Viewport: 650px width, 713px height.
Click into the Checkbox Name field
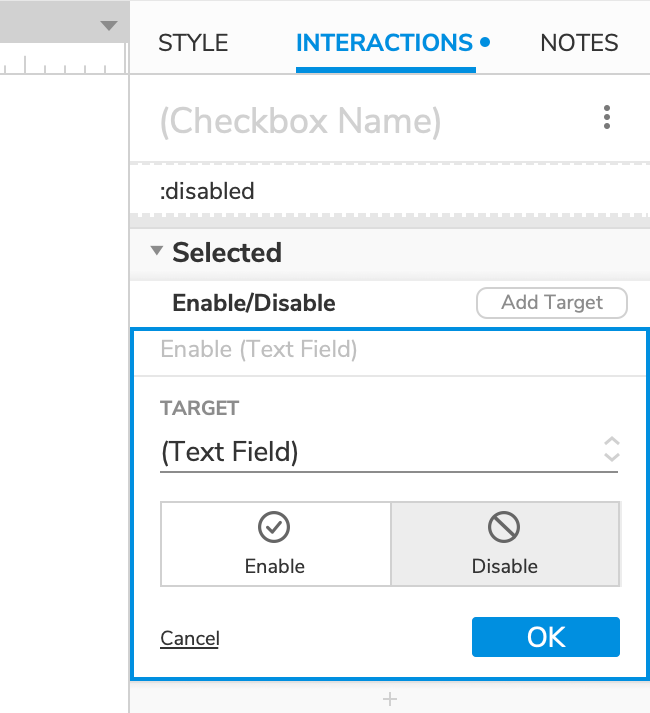(300, 121)
